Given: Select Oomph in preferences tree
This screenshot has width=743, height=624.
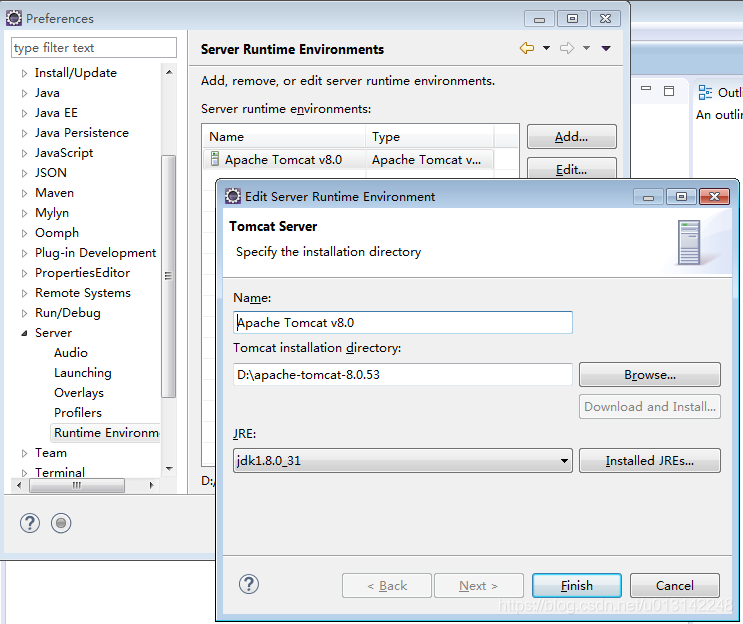Looking at the screenshot, I should 57,233.
